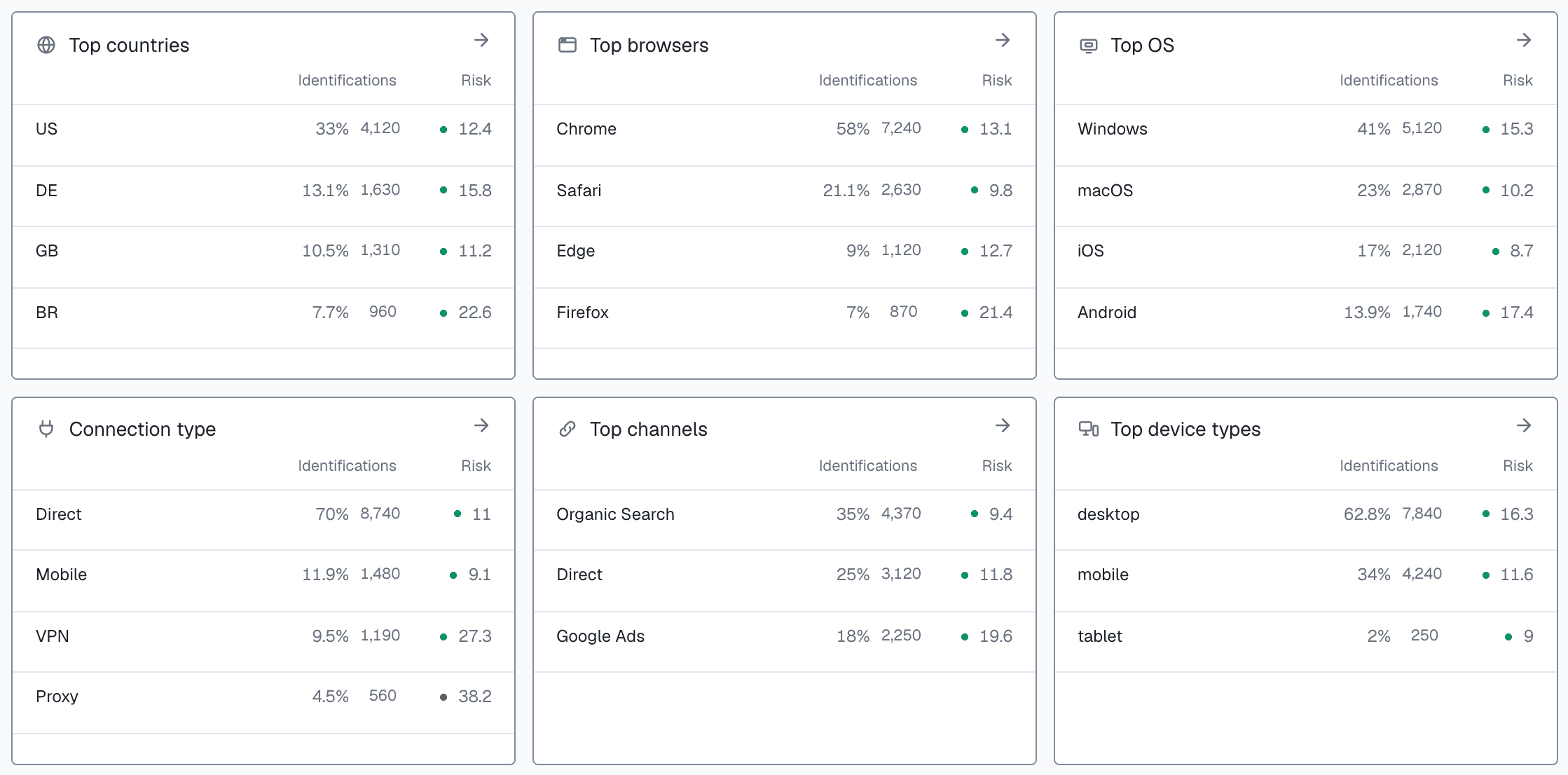Screen dimensions: 1568x775
Task: Click the 38.2 risk value for Proxy
Action: (x=475, y=697)
